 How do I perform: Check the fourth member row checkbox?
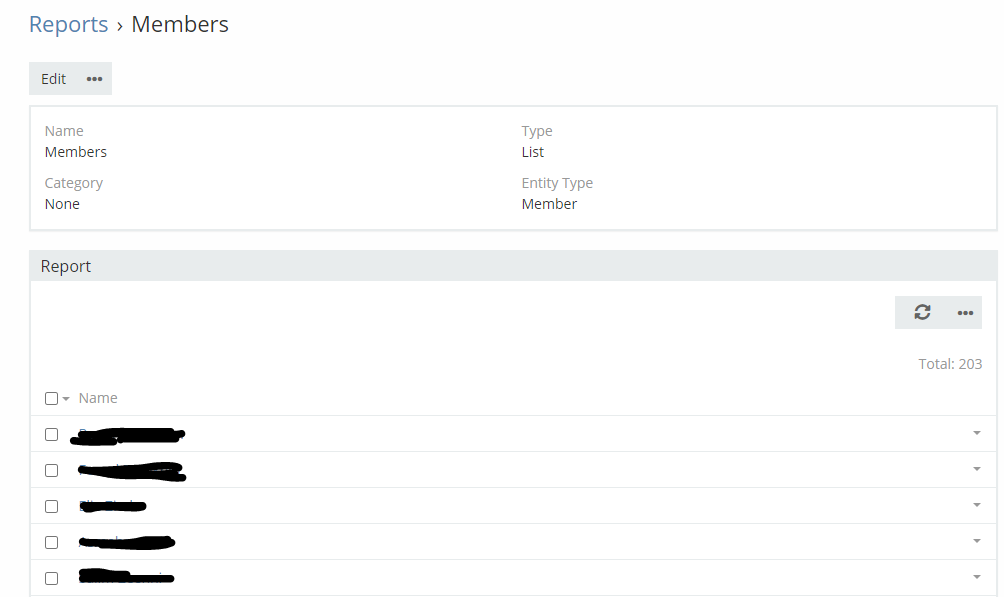click(51, 542)
